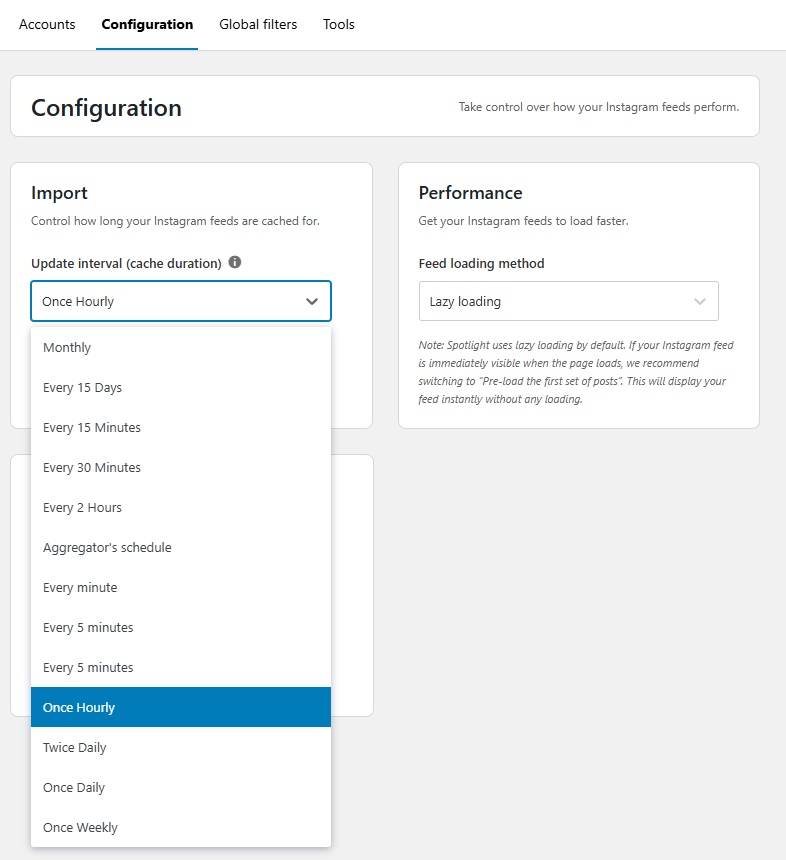Screen dimensions: 786x860
Task: Click the disabled chevron on Feed loading method
Action: coord(701,301)
